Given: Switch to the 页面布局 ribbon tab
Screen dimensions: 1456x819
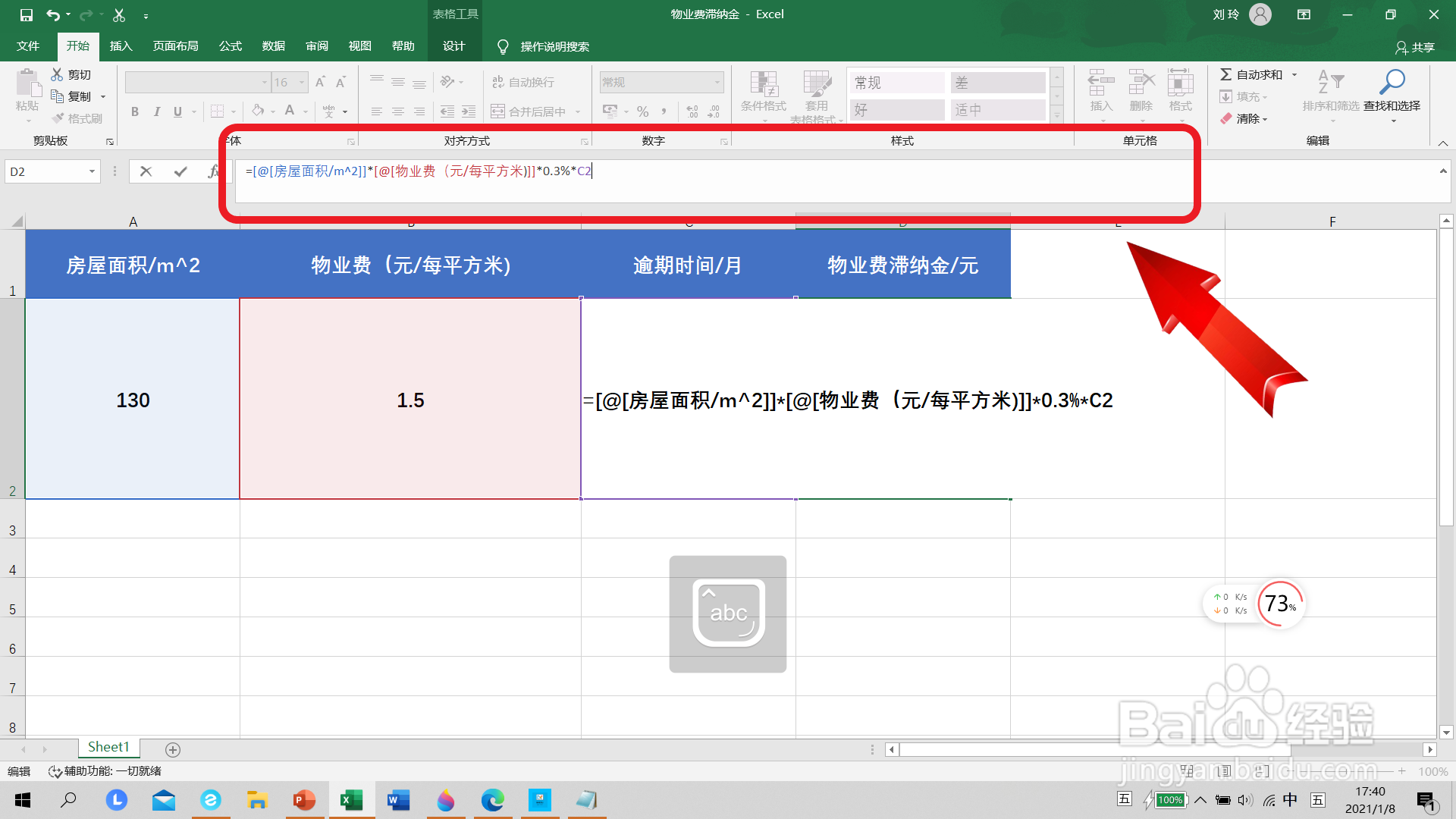Looking at the screenshot, I should [175, 46].
